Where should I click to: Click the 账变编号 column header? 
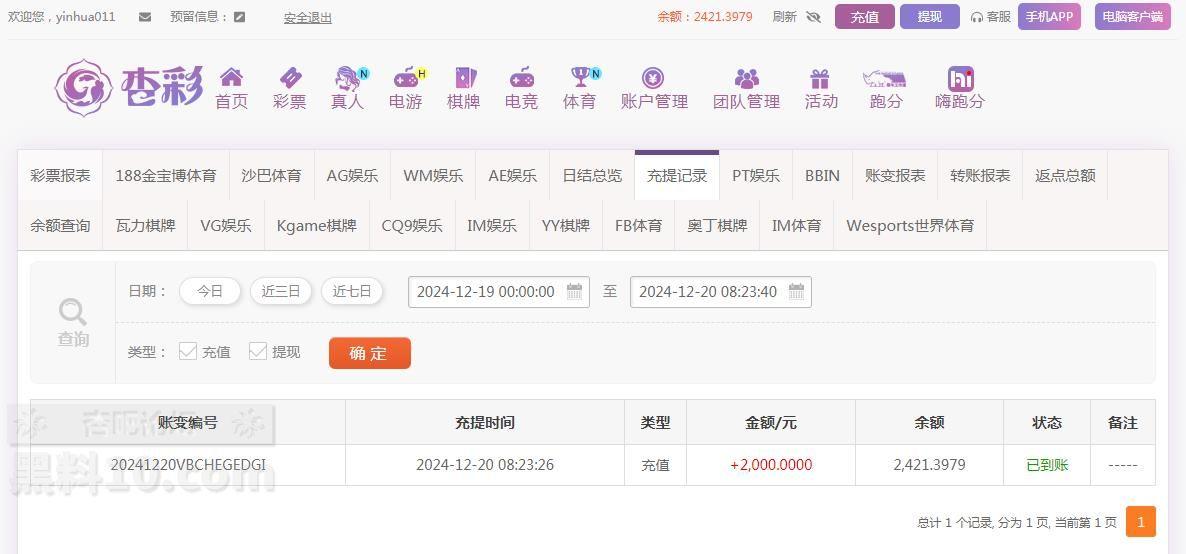188,422
